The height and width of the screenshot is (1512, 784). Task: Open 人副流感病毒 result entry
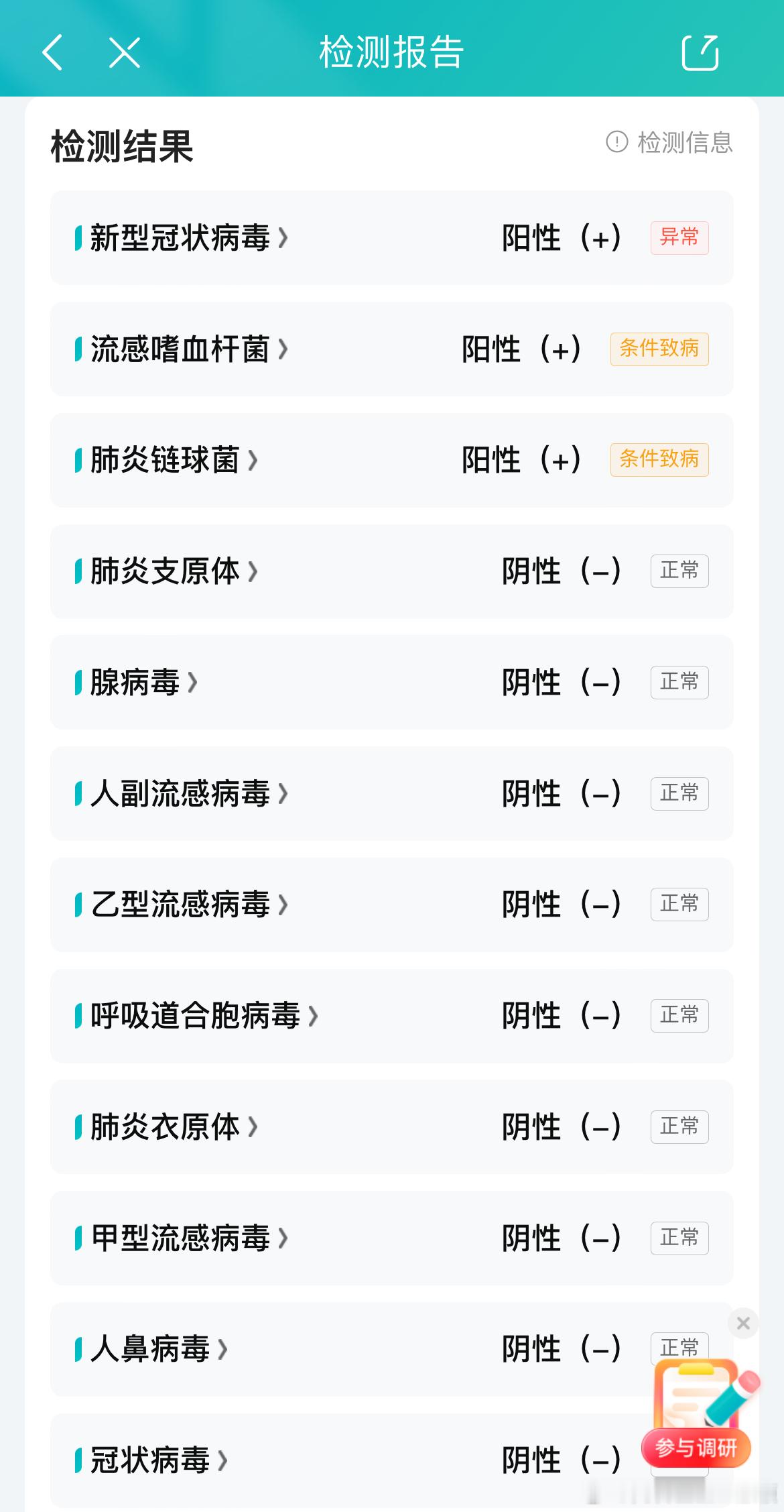(392, 794)
